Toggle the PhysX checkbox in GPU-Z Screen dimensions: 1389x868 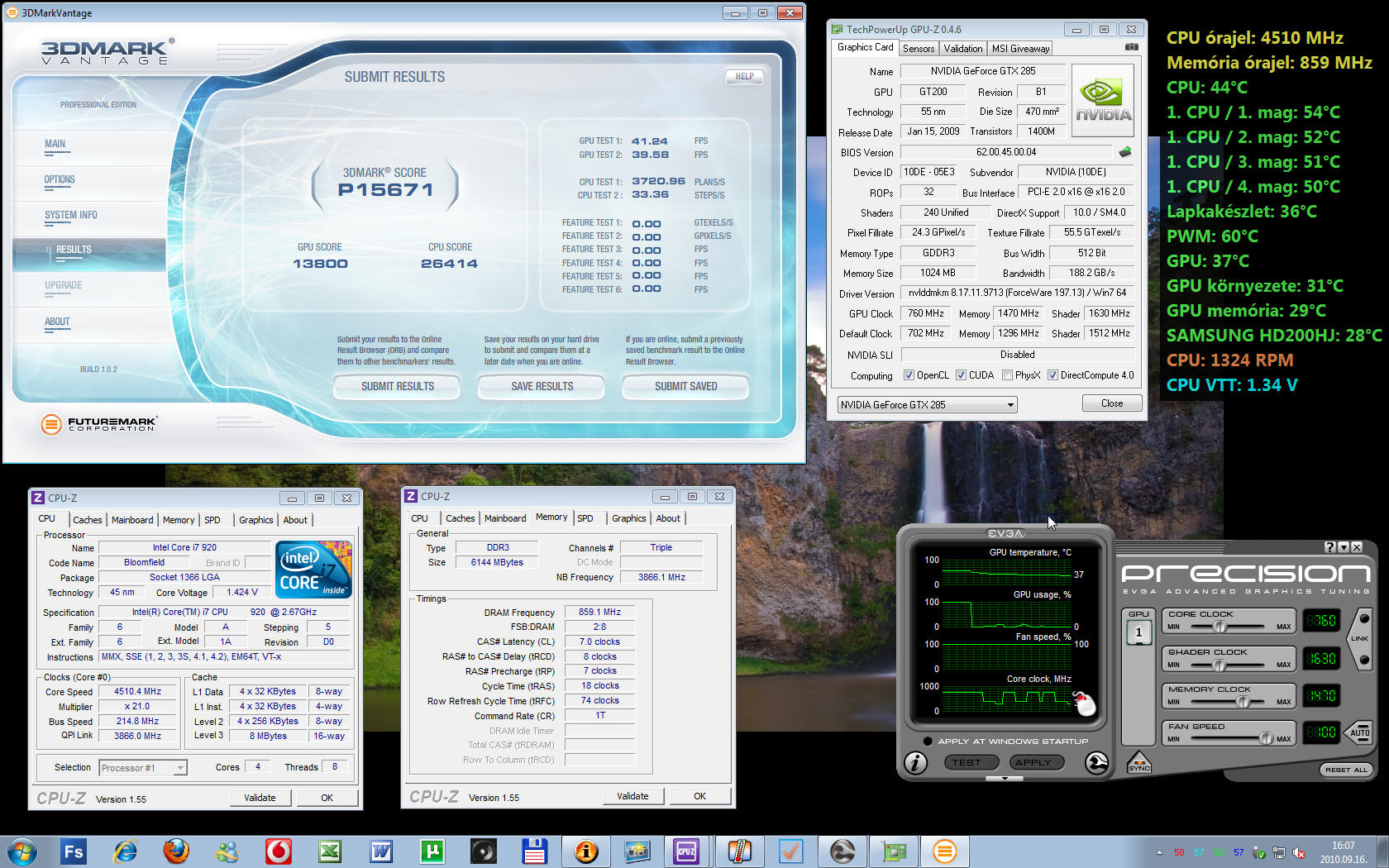coord(1008,375)
